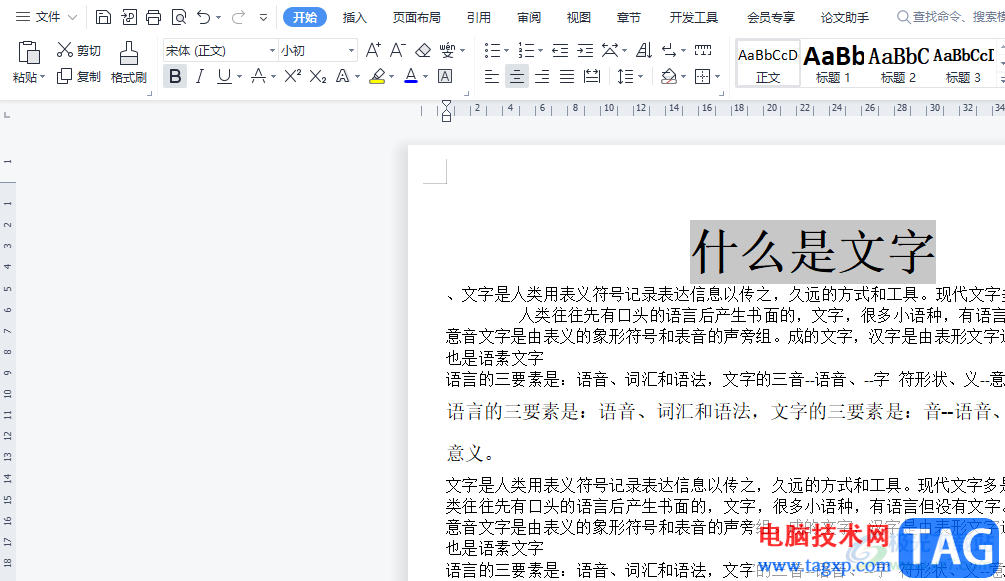Clear formatting with eraser icon

[423, 50]
